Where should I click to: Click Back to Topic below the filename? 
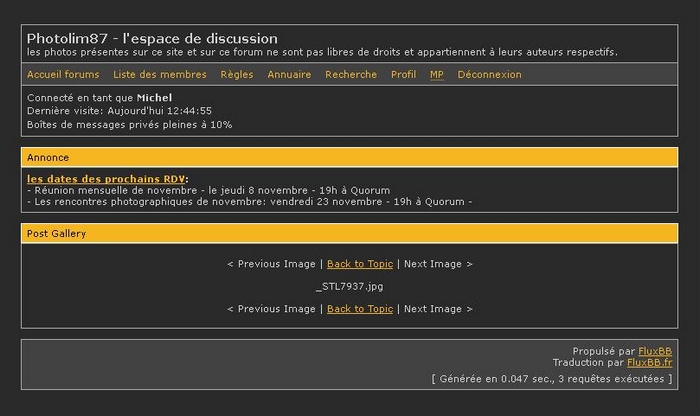(360, 309)
